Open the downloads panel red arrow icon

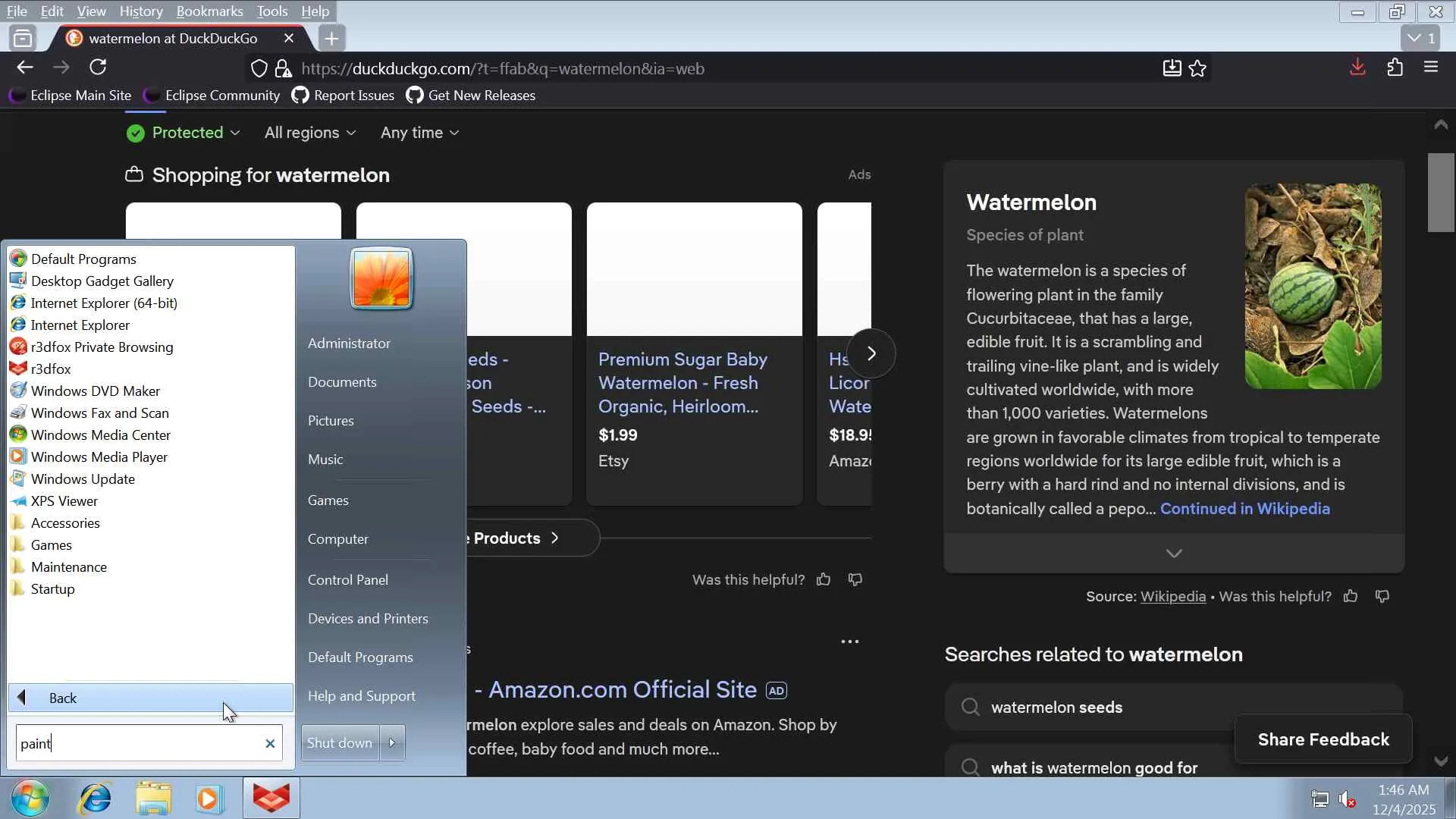1357,67
